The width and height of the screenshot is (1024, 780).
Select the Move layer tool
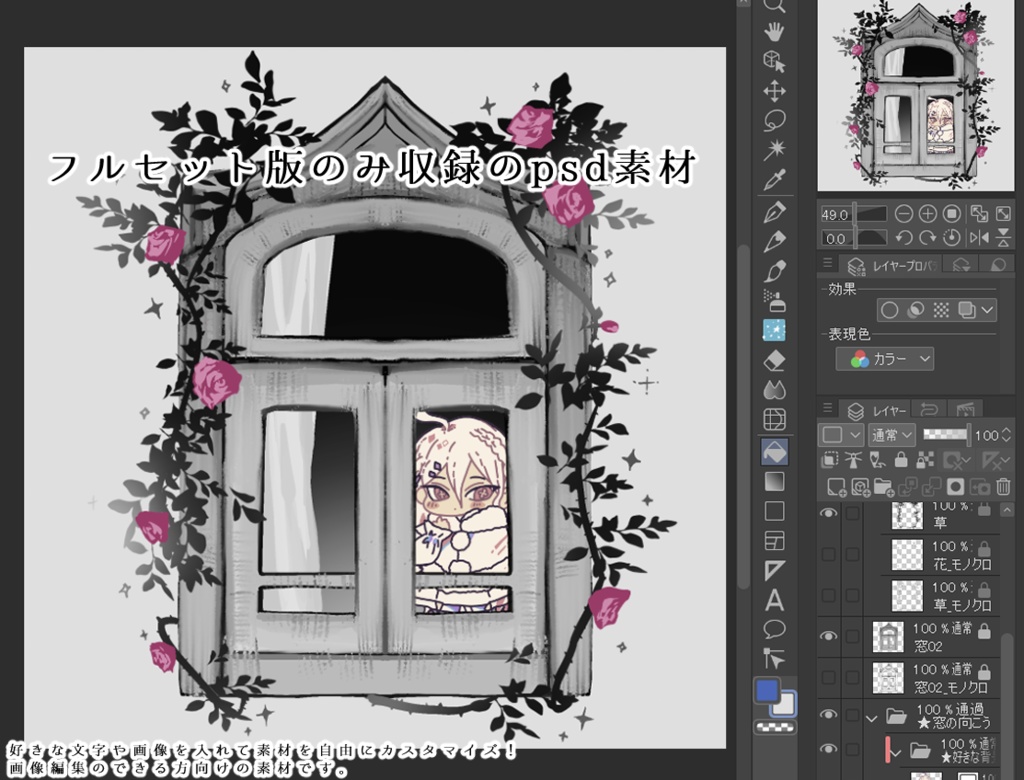(x=775, y=91)
